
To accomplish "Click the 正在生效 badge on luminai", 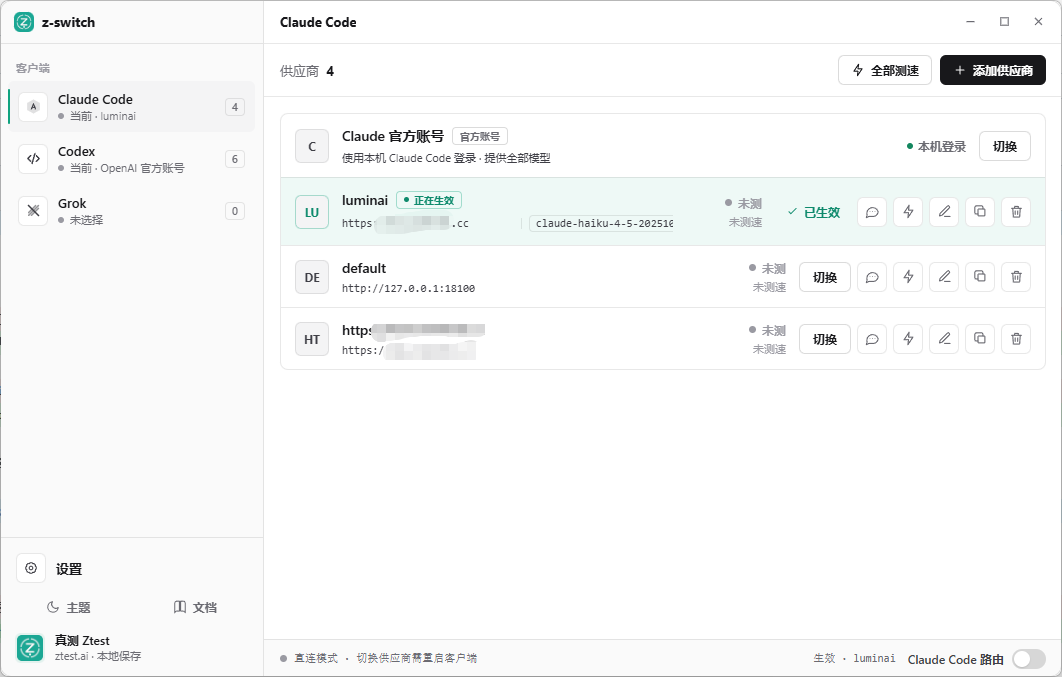I will click(429, 200).
